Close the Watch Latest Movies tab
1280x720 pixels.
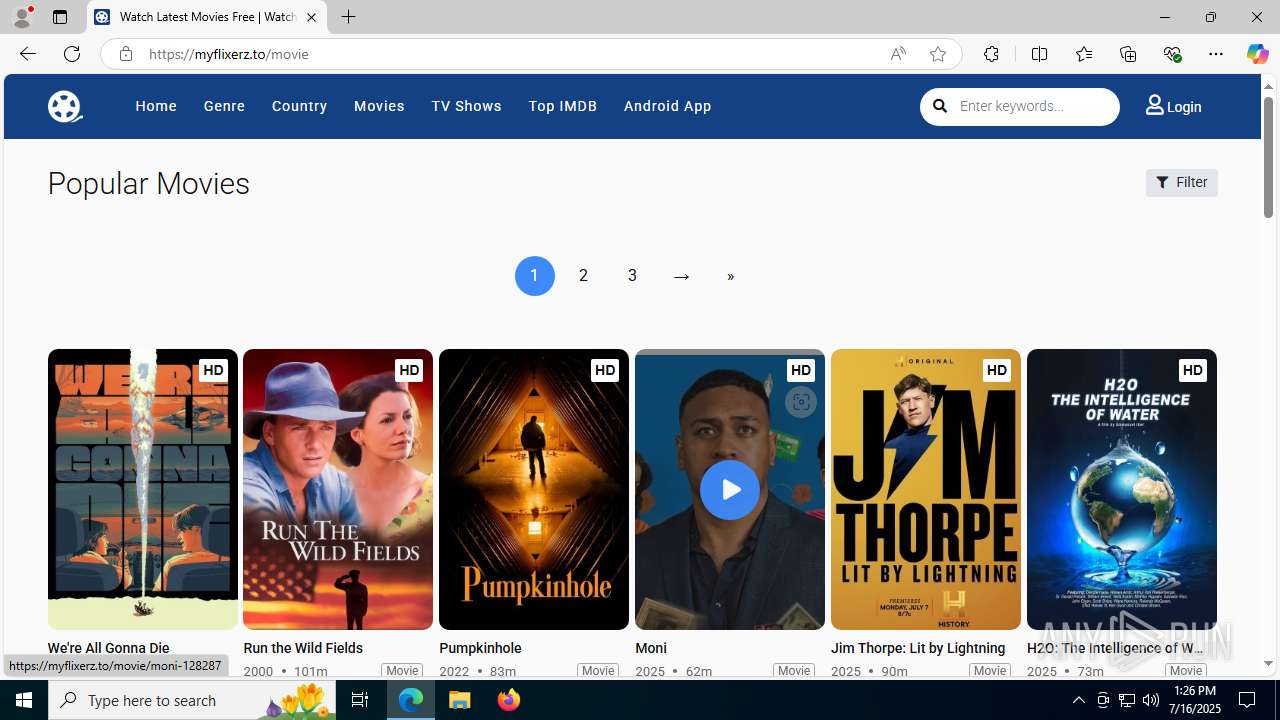coord(311,17)
